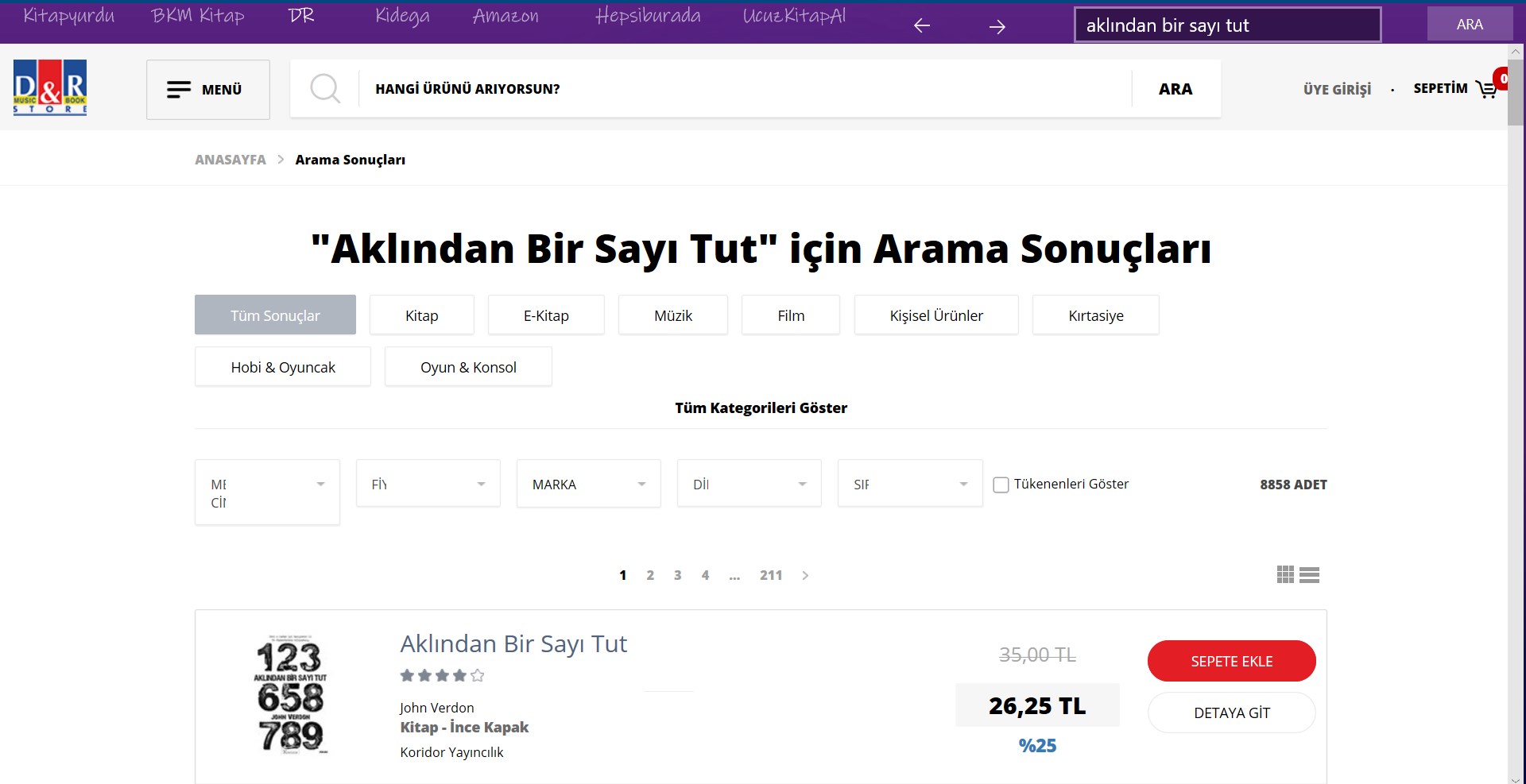
Task: Switch to Kitapyurdu store tab
Action: (69, 16)
